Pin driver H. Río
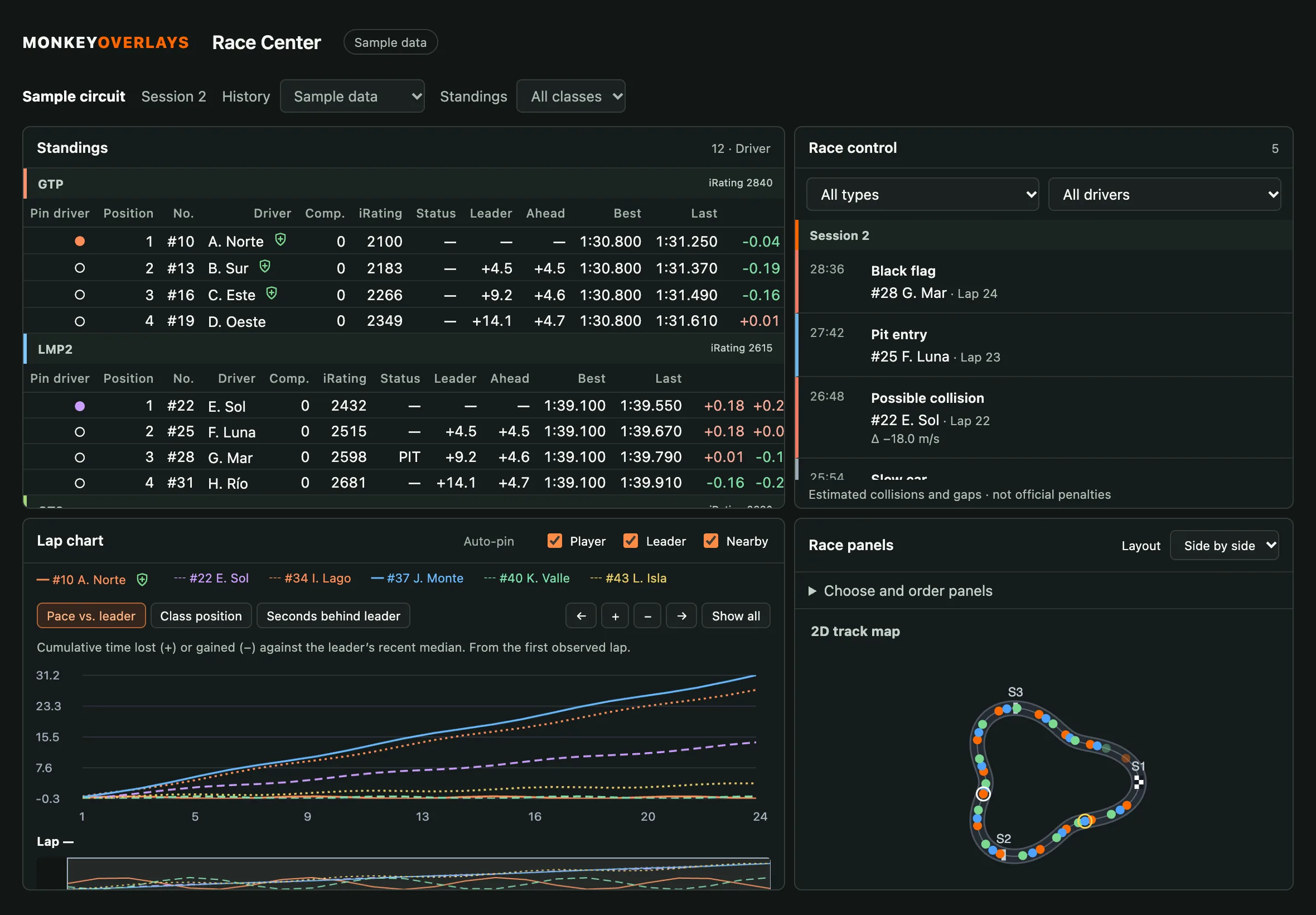Viewport: 1316px width, 915px height. tap(80, 483)
